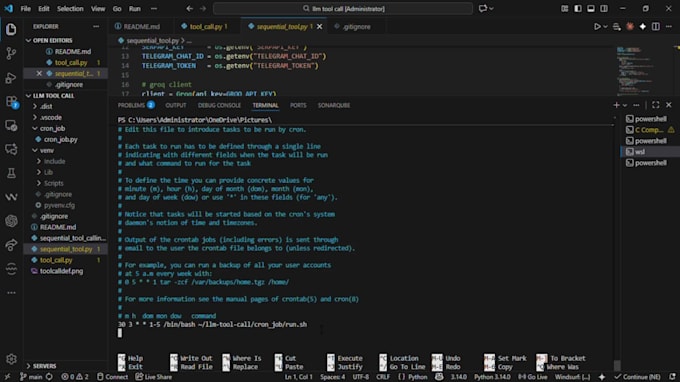The width and height of the screenshot is (680, 382).
Task: Open toolcalldef.png in explorer
Action: pyautogui.click(x=61, y=271)
